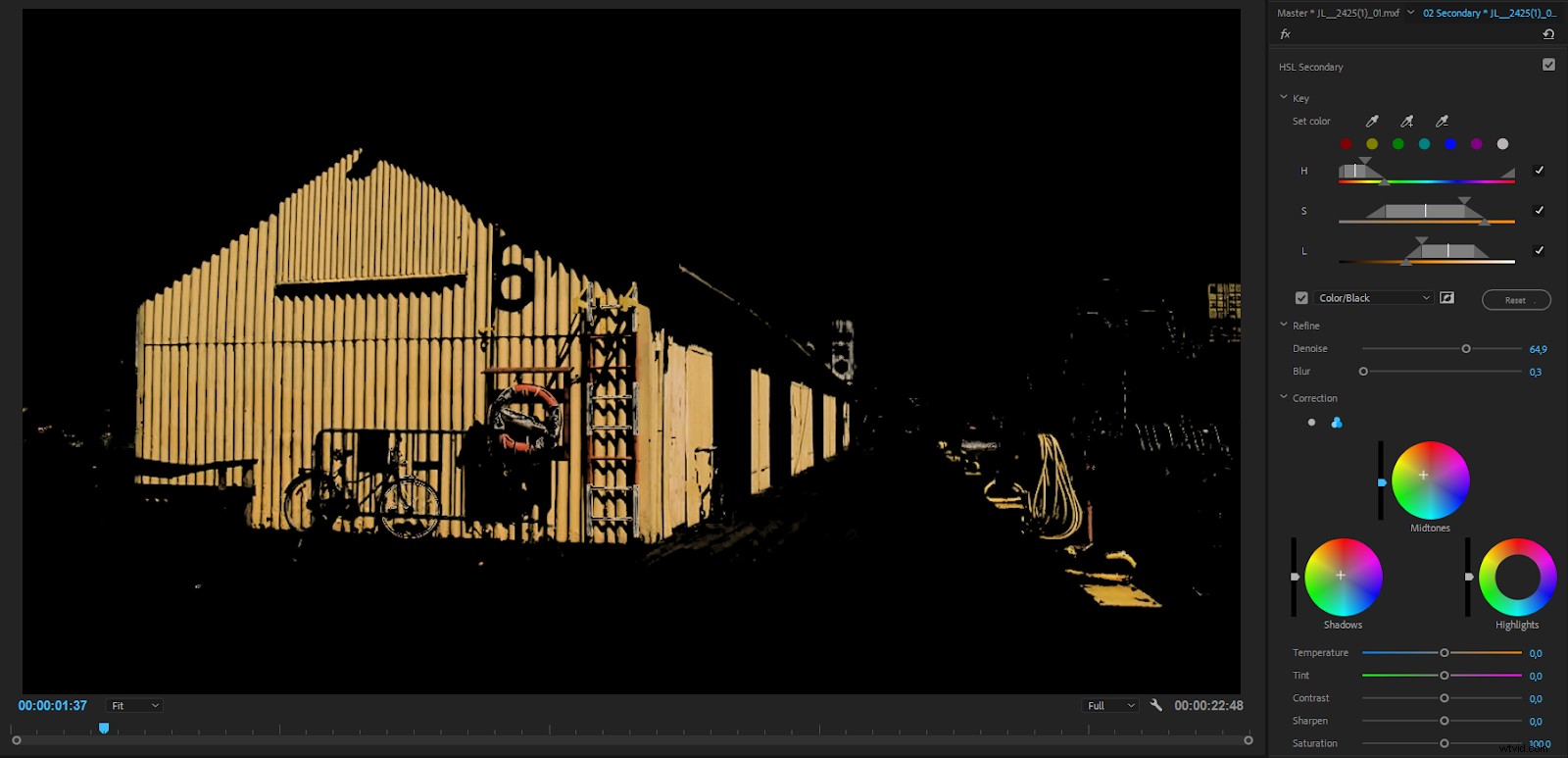Click the Highlights luminance slider handle

[1468, 577]
